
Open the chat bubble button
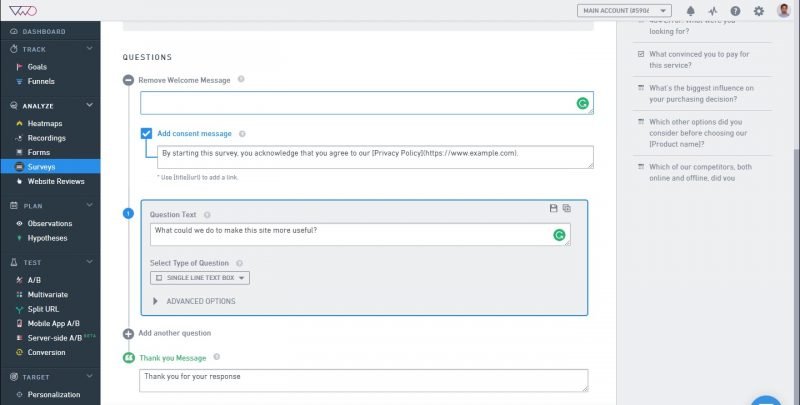pyautogui.click(x=766, y=400)
